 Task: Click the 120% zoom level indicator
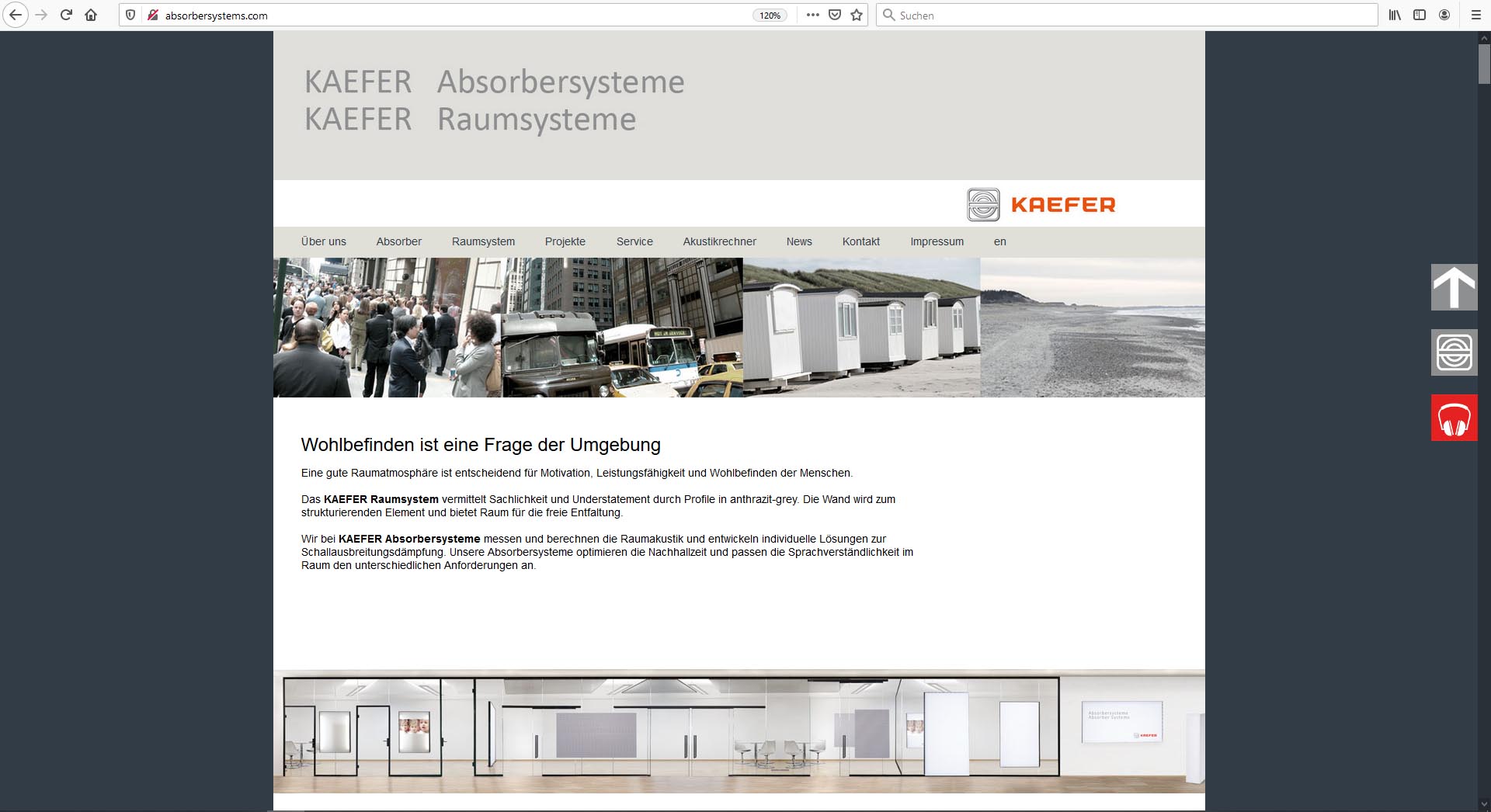pos(770,16)
